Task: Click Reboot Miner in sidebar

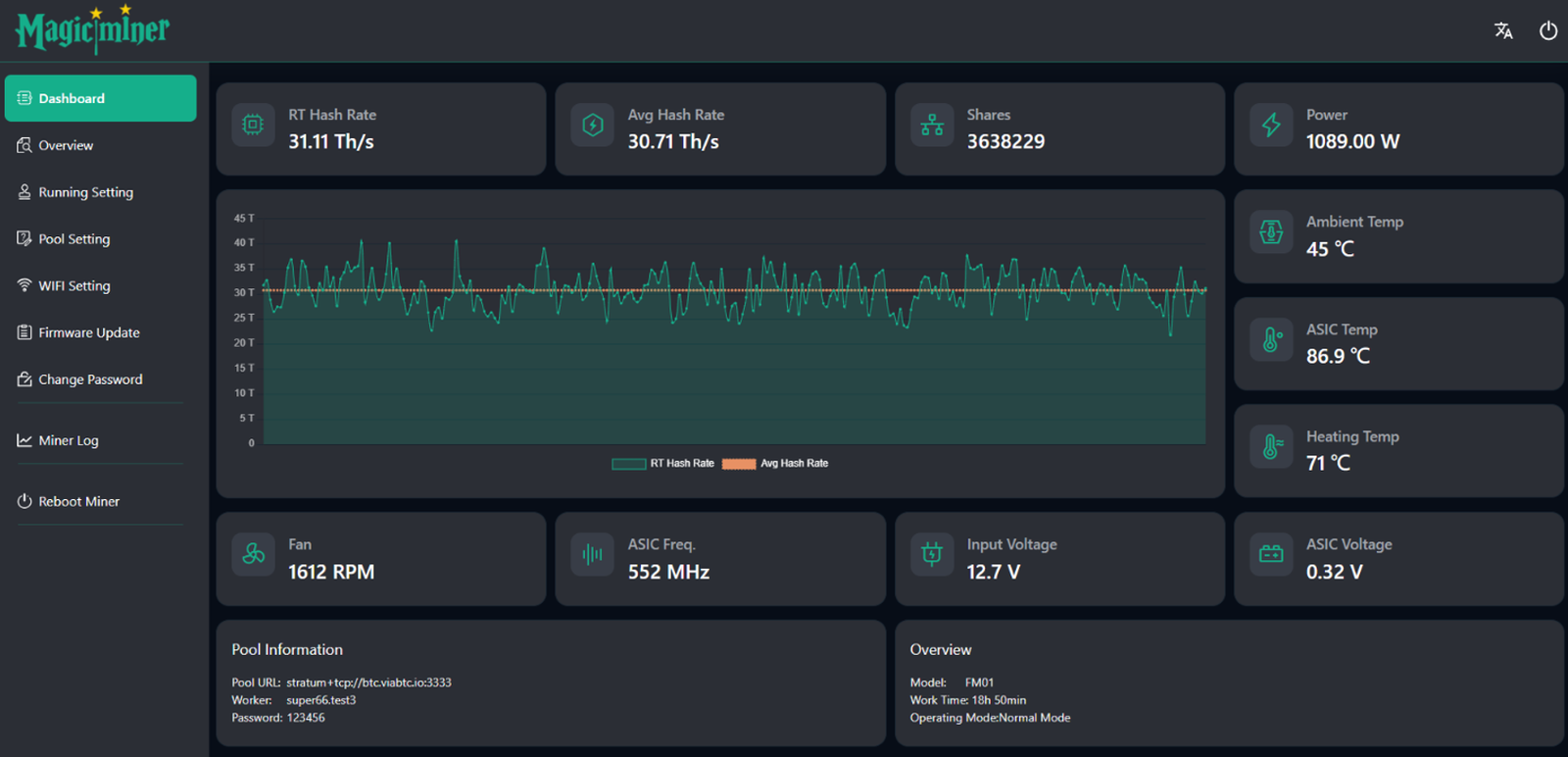Action: click(78, 502)
